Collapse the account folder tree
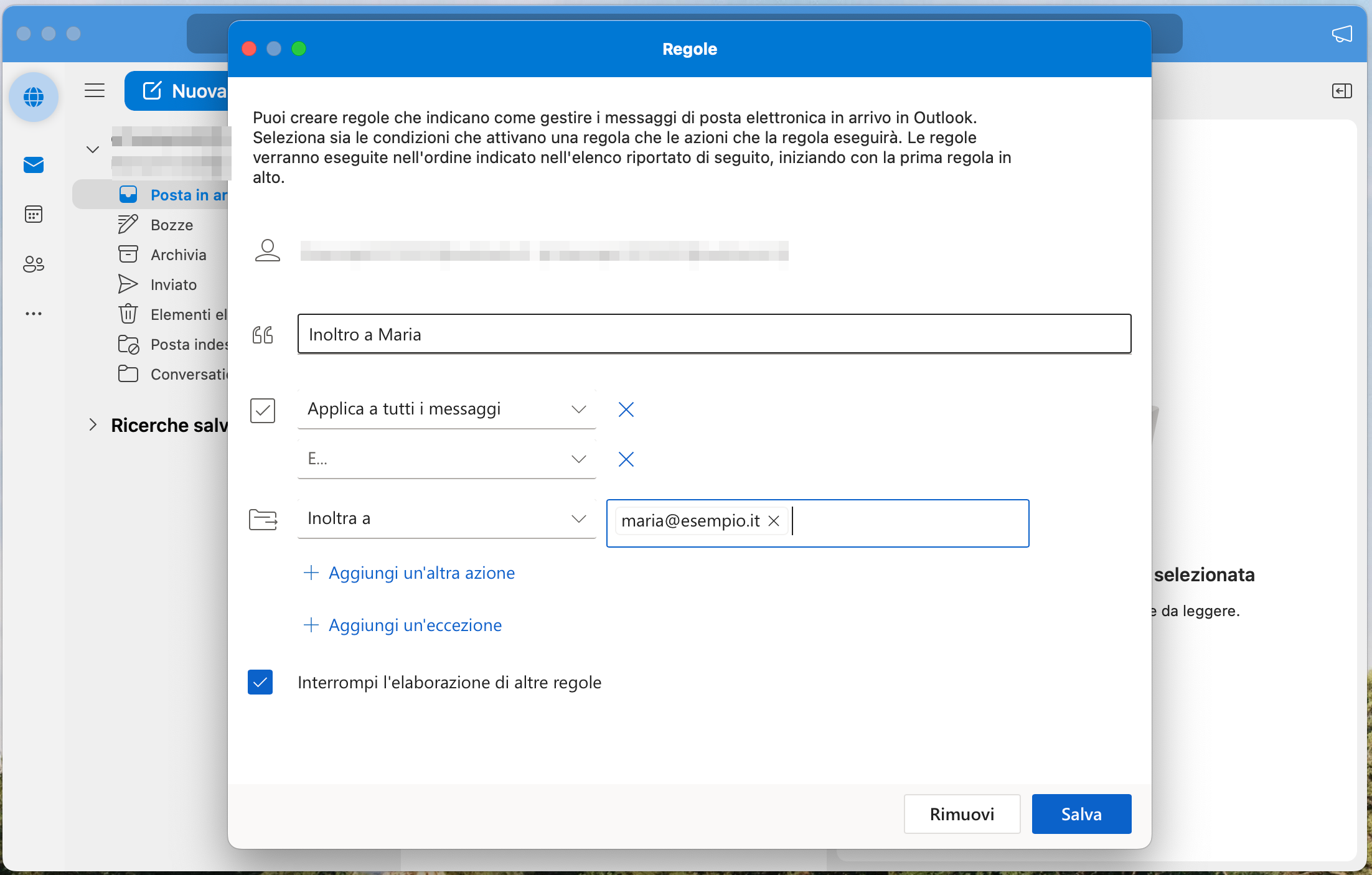The image size is (1372, 875). pos(93,149)
